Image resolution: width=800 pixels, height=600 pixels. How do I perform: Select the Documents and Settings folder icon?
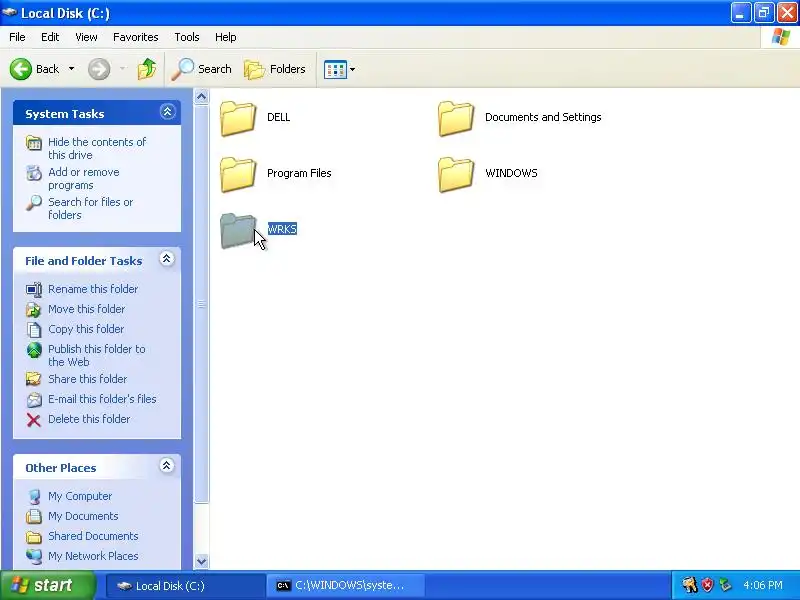(456, 118)
